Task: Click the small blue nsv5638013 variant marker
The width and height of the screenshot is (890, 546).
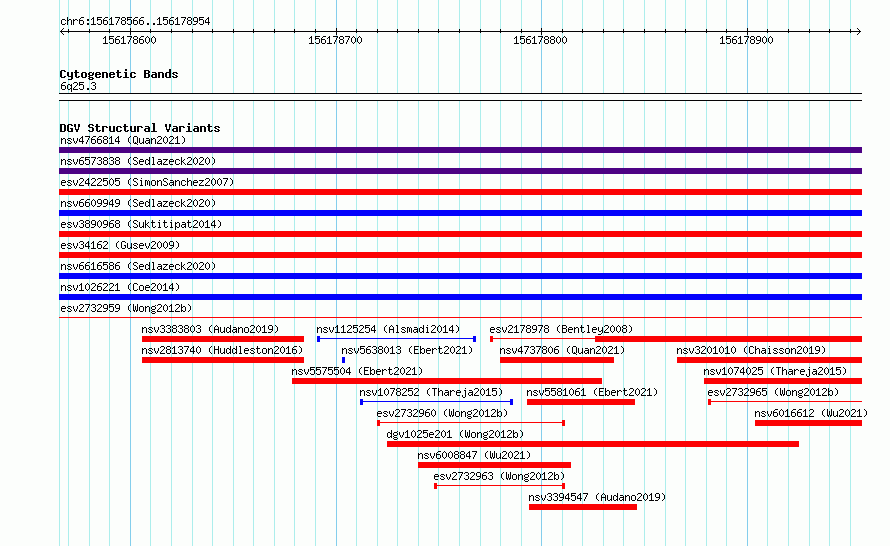Action: (343, 360)
